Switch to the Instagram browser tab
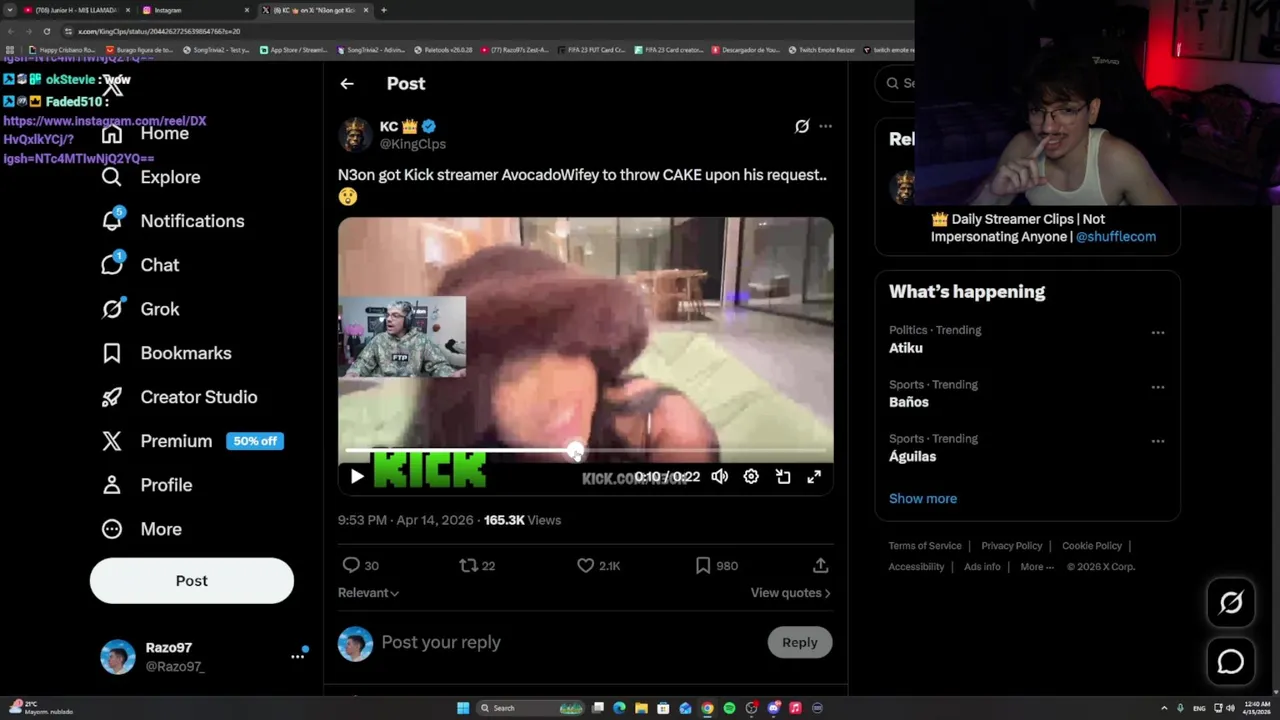Screen dimensions: 1280x720 pyautogui.click(x=193, y=10)
